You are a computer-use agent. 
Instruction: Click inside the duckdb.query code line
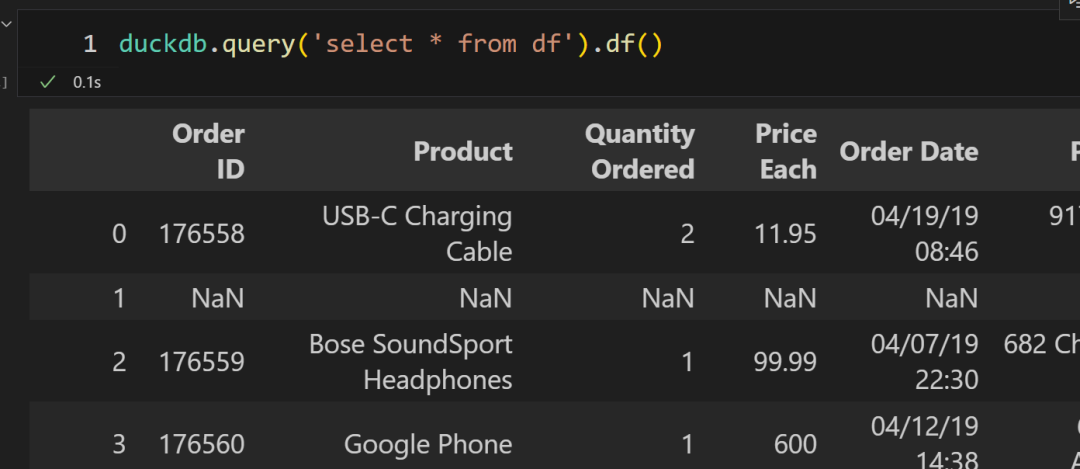click(390, 43)
